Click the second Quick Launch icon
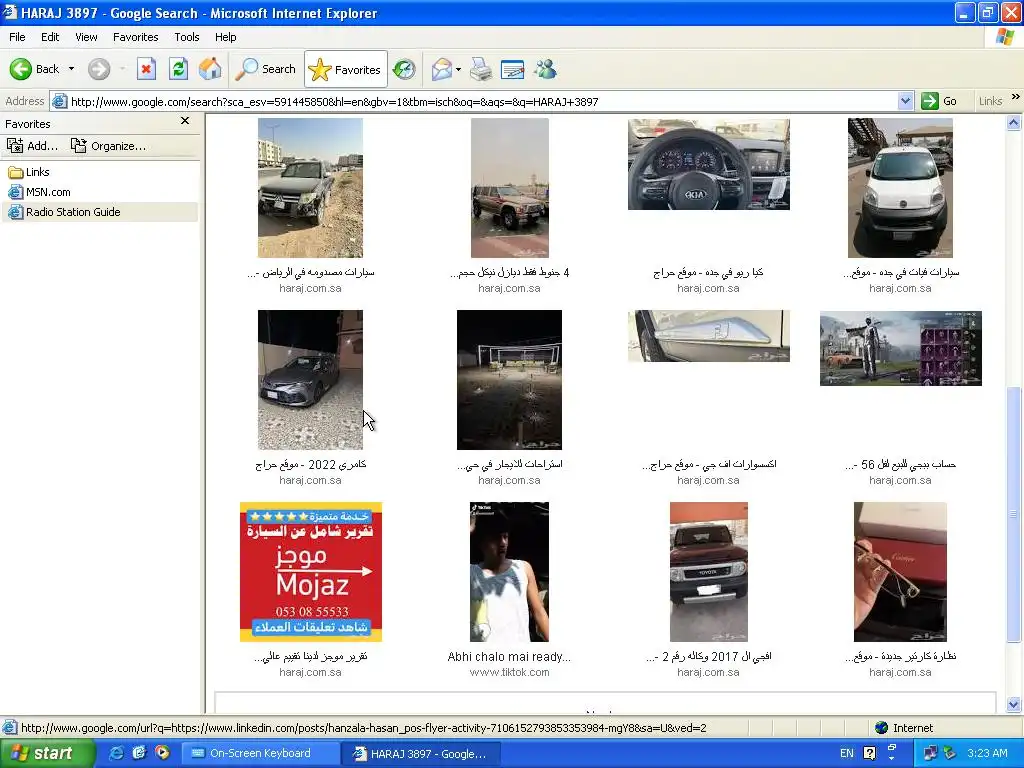 pyautogui.click(x=139, y=753)
